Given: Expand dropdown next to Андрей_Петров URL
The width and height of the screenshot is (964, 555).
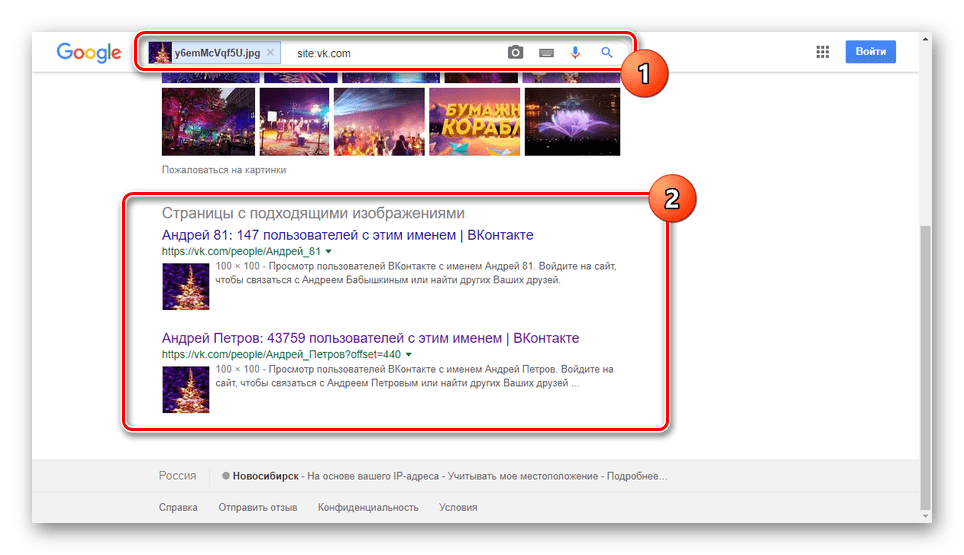Looking at the screenshot, I should click(409, 355).
